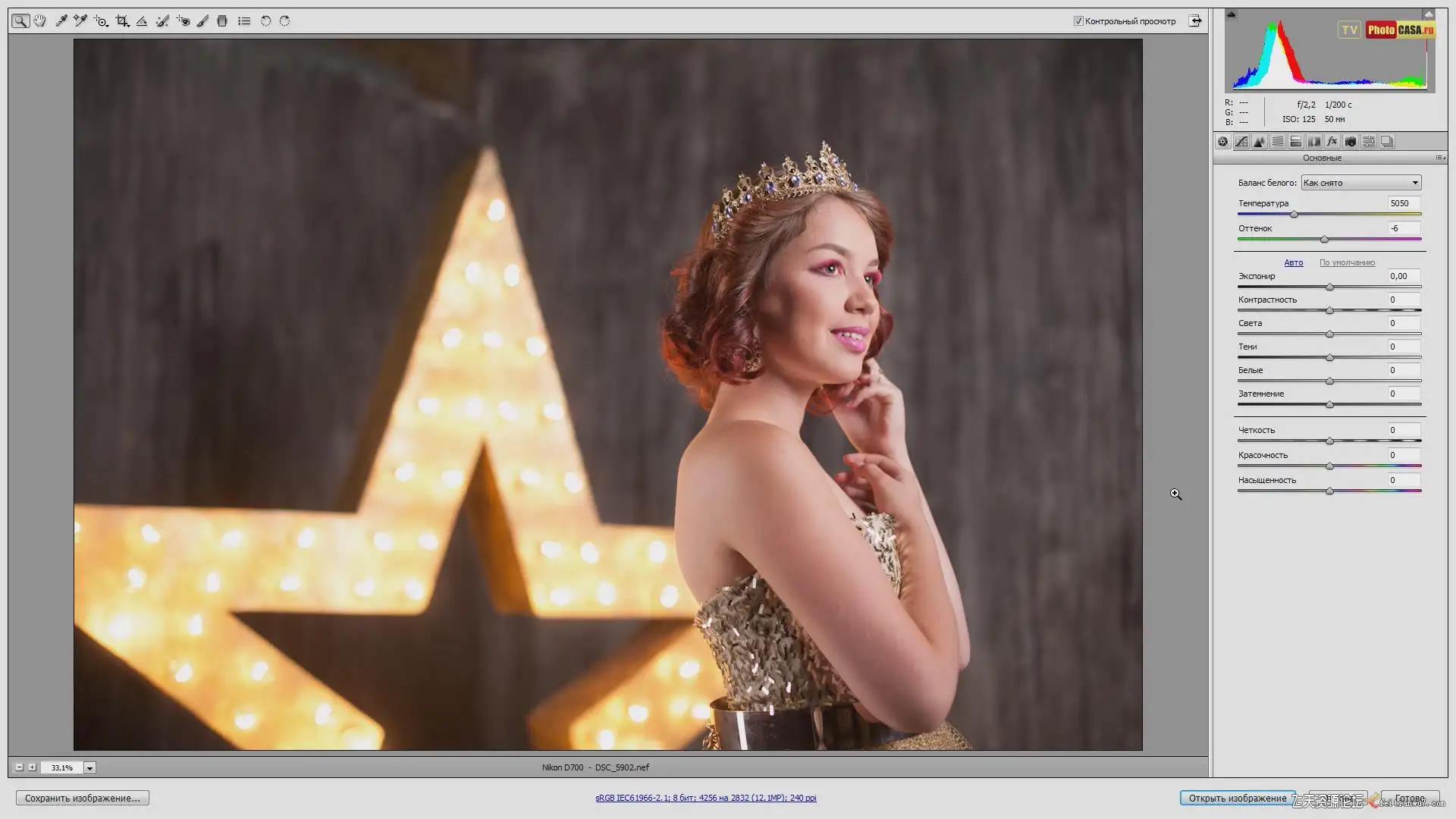Click the Сохранить изображение button
1456x819 pixels.
(83, 798)
